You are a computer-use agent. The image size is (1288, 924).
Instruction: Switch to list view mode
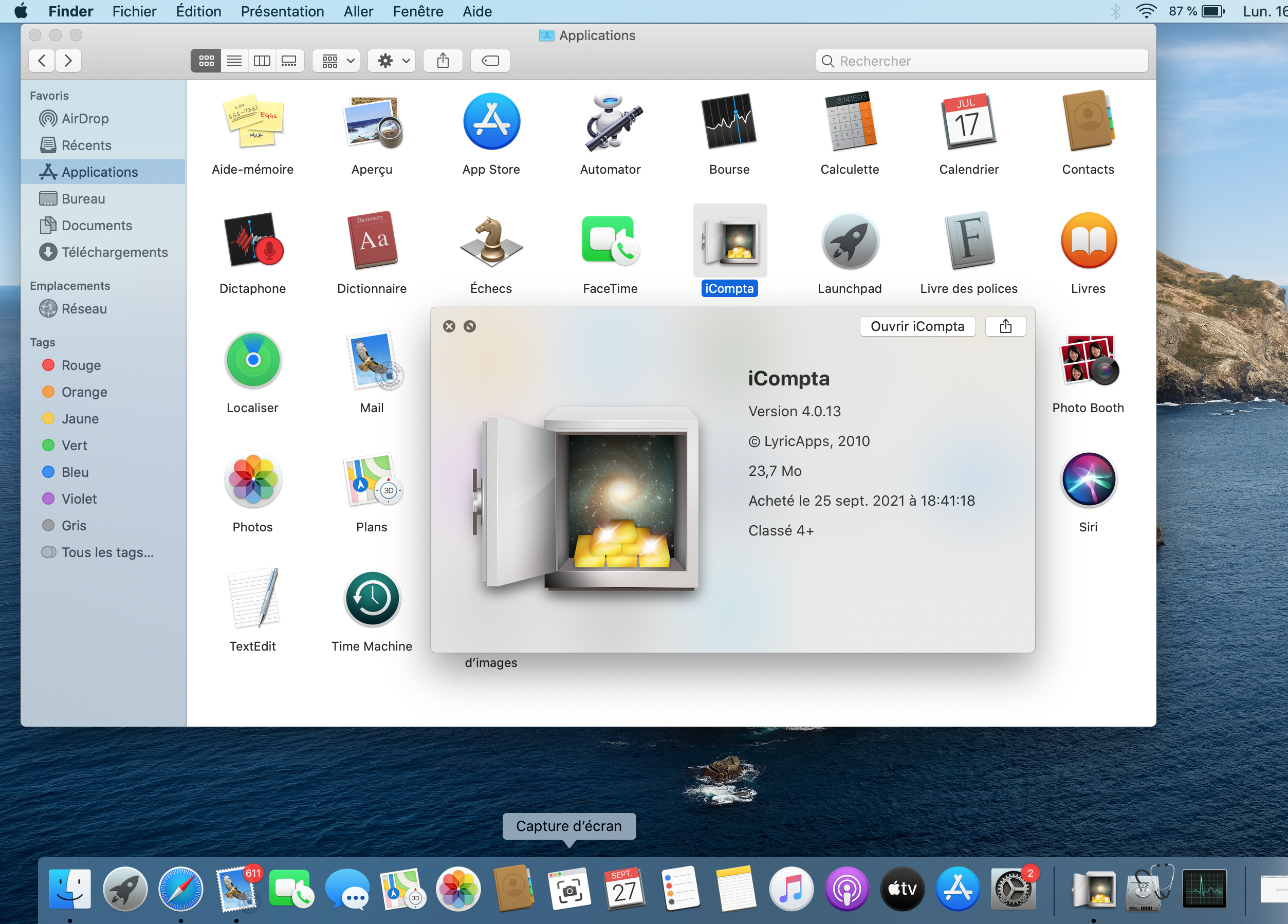234,61
